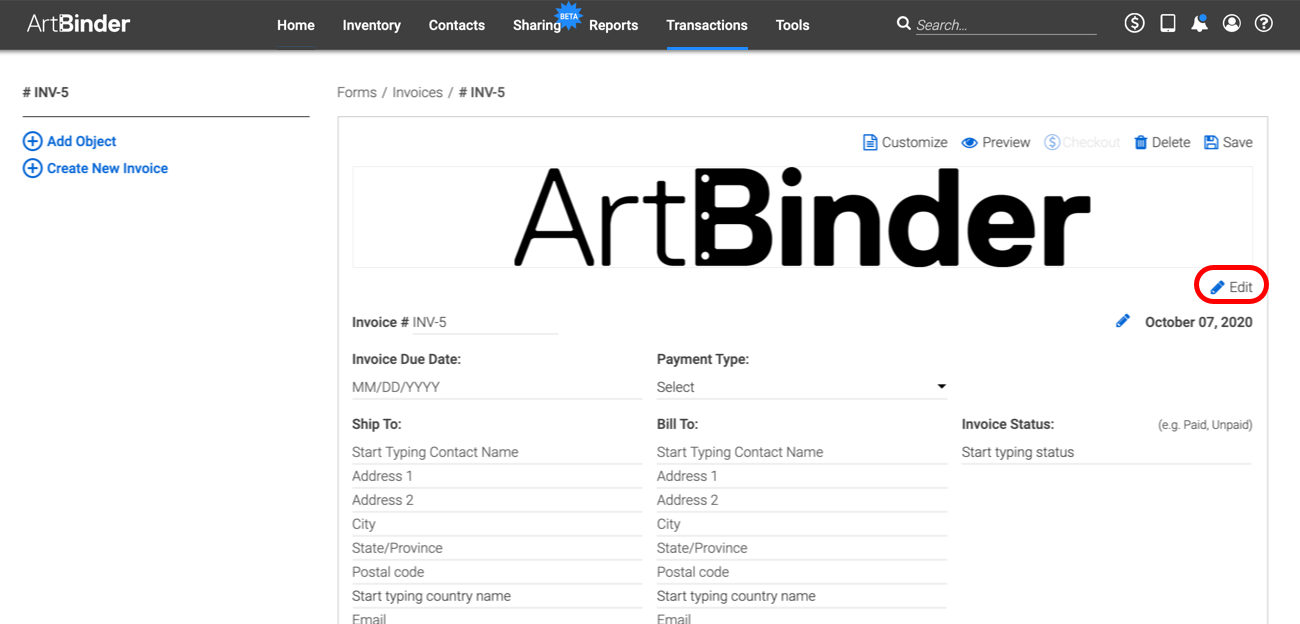Click the large ArtBinder invoice logo image

point(802,217)
